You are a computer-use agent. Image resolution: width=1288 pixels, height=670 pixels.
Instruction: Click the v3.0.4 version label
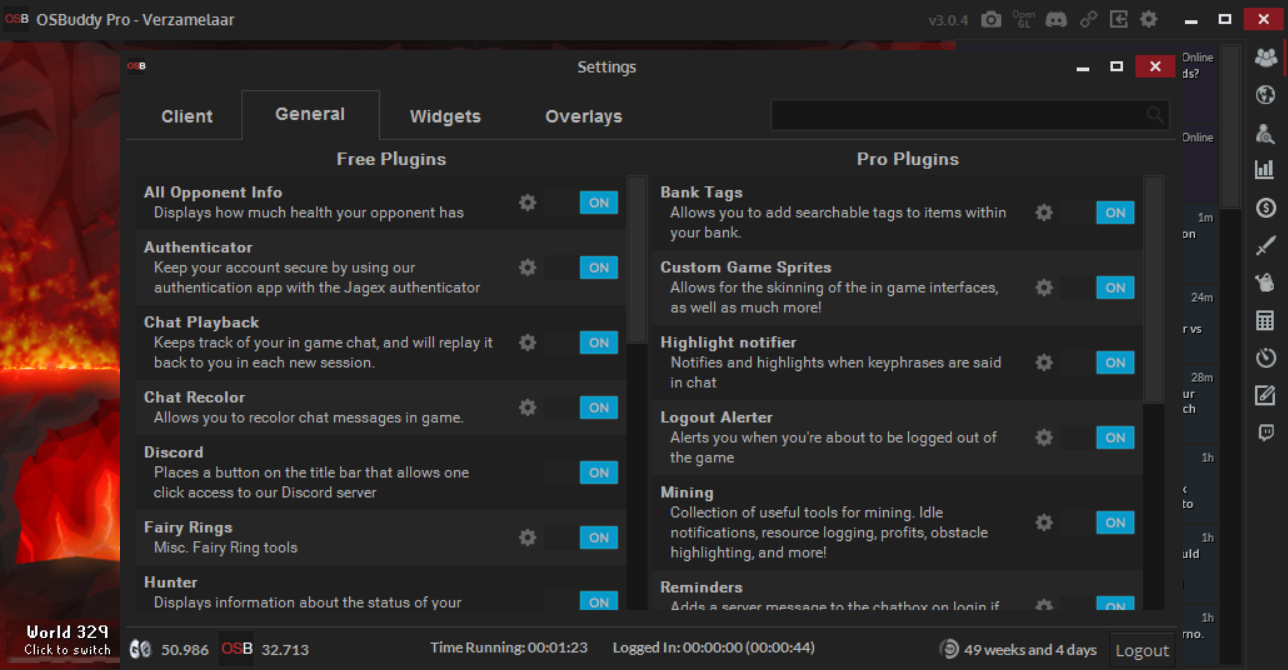pos(949,20)
